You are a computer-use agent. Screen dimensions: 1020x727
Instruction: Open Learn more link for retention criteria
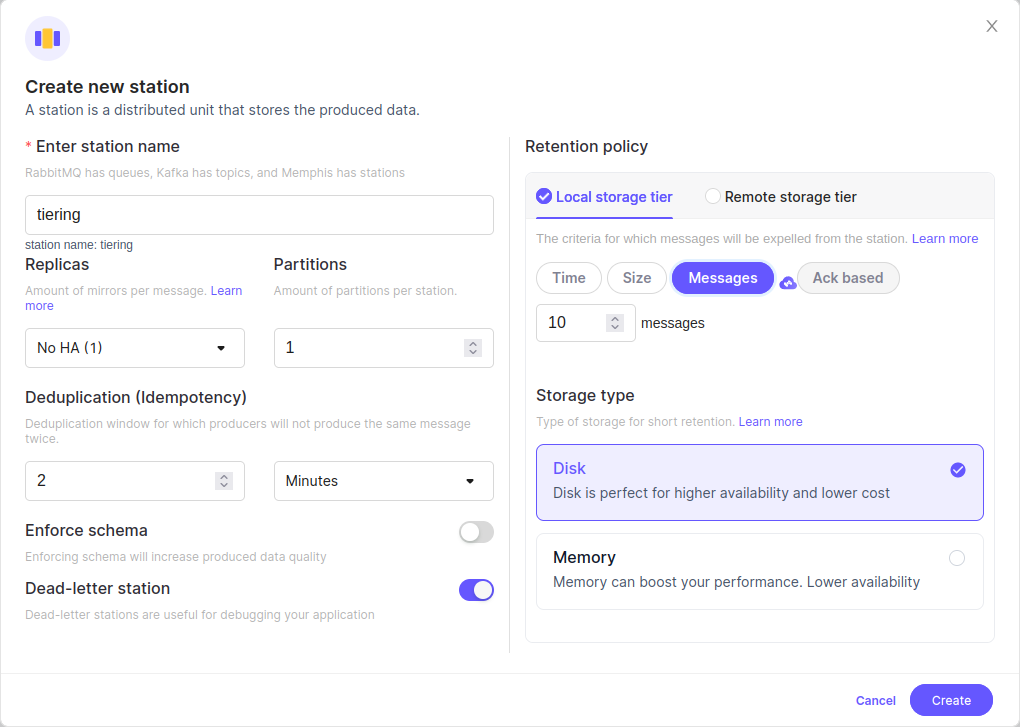click(945, 239)
